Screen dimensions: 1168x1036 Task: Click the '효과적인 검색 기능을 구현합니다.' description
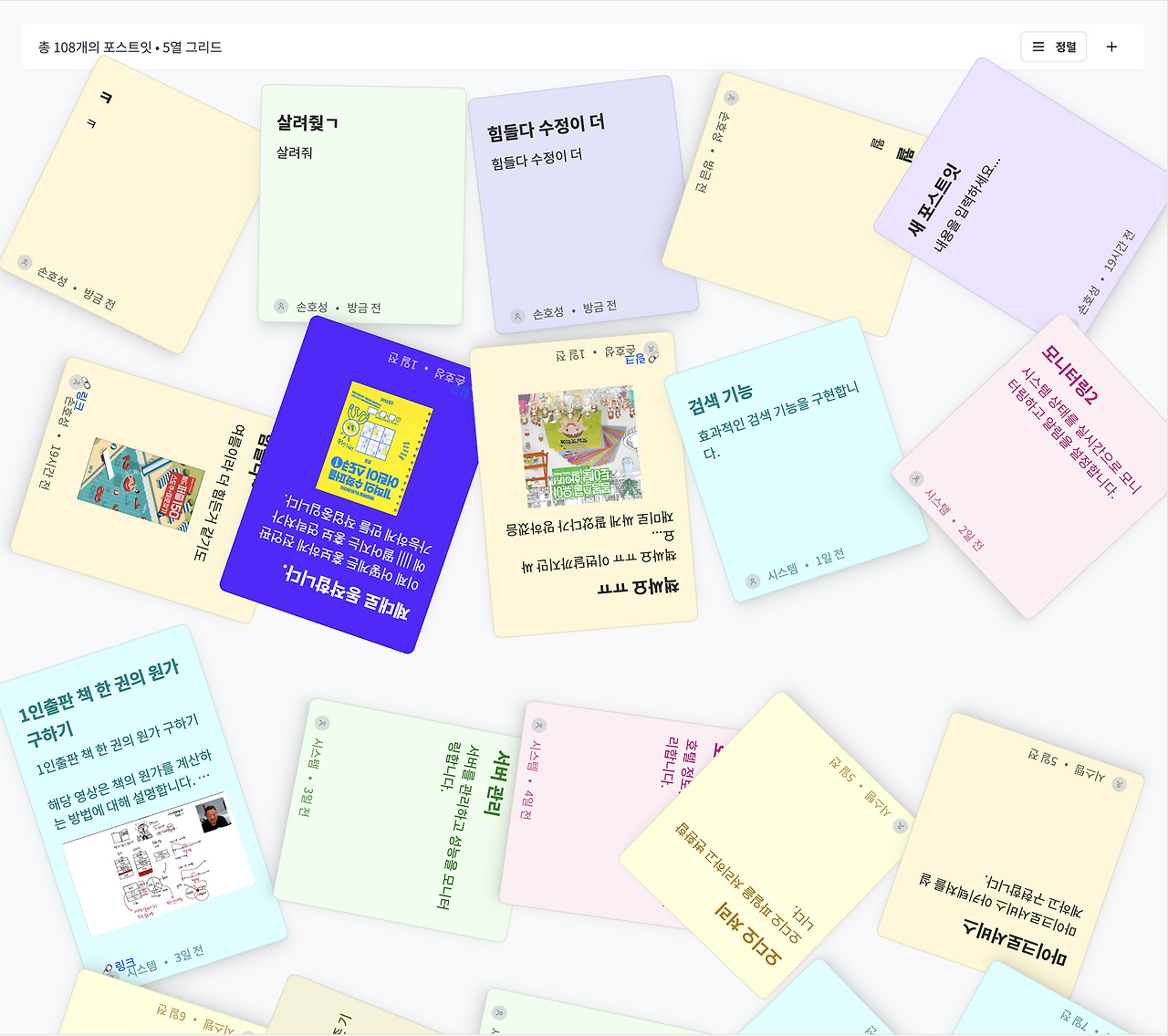tap(778, 420)
